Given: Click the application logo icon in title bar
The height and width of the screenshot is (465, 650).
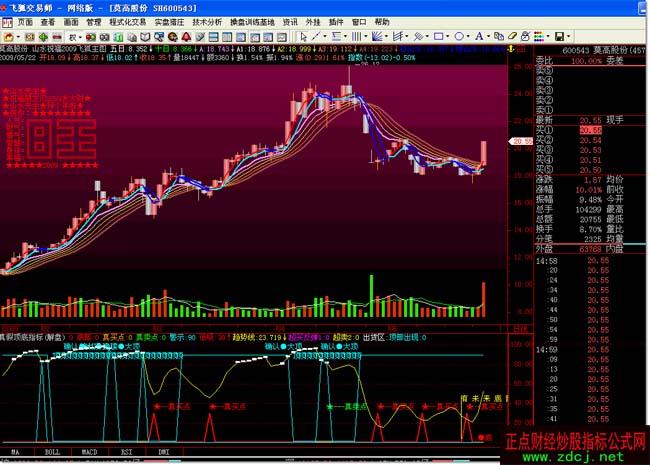Looking at the screenshot, I should (7, 6).
